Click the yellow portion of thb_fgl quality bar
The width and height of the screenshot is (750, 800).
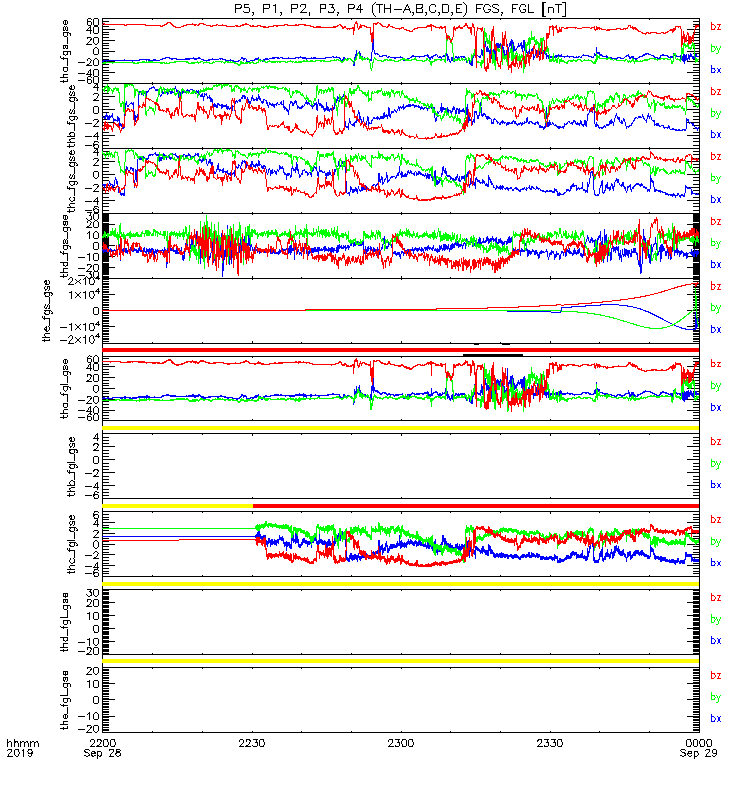pyautogui.click(x=178, y=506)
